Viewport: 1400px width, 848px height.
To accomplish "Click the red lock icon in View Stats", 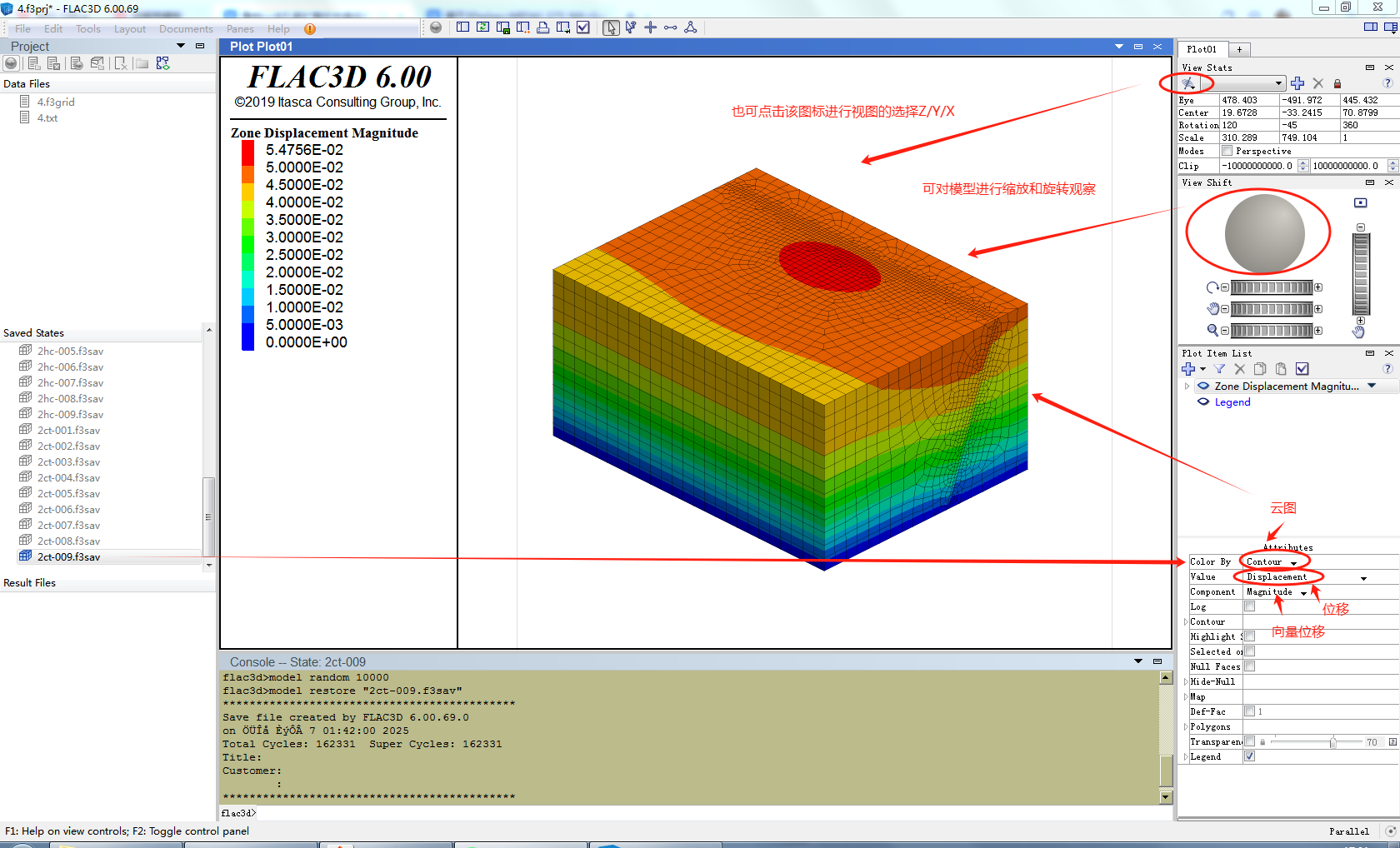I will pos(1337,83).
